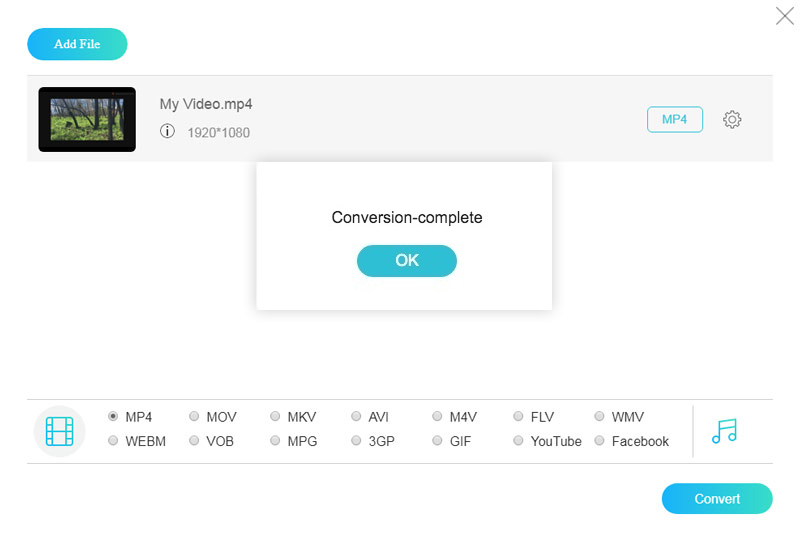Viewport: 800px width, 542px height.
Task: Select the Facebook preset option
Action: coord(600,441)
